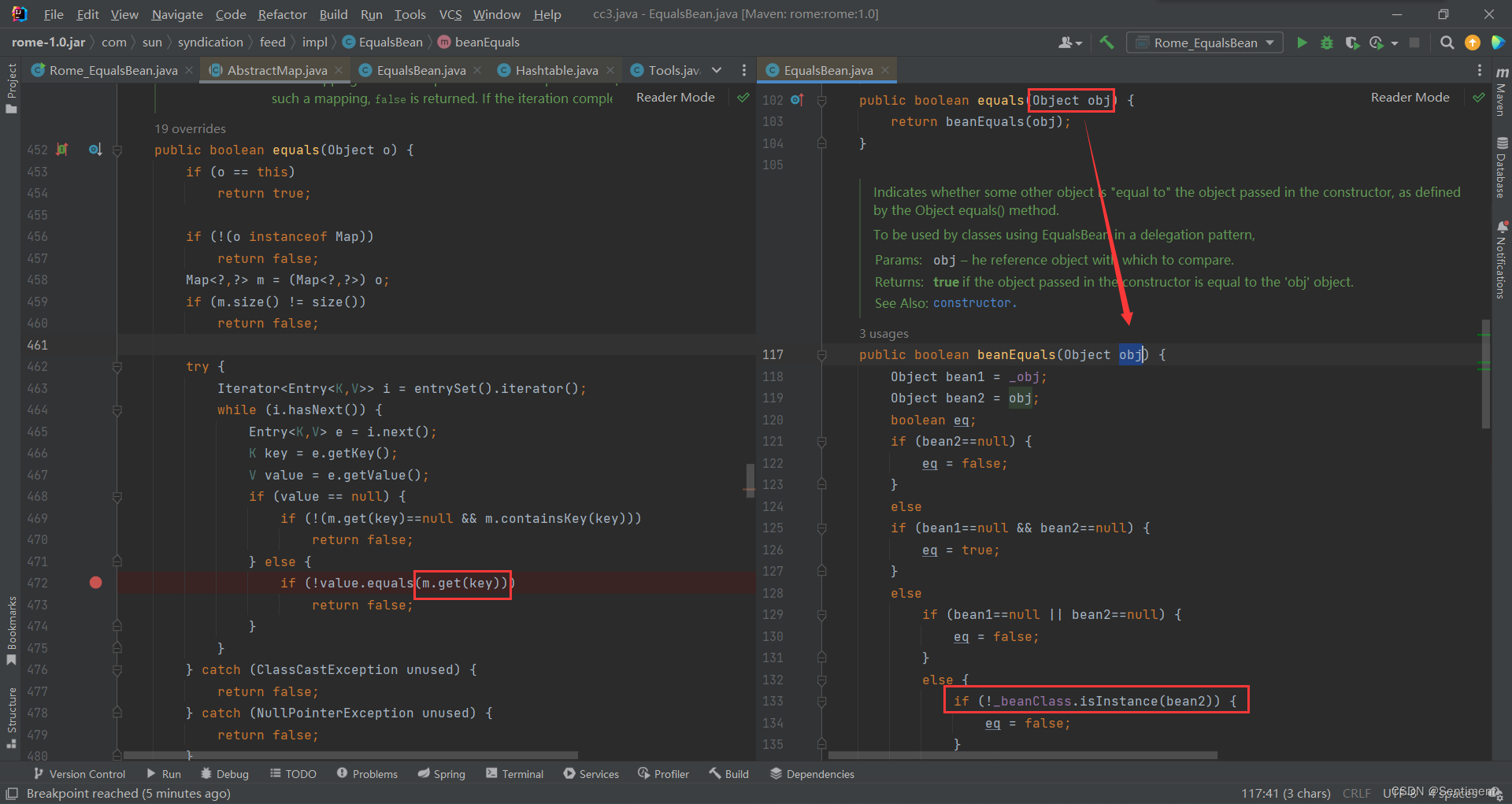Open the profiler run icon
This screenshot has height=804, width=1512.
(1377, 43)
